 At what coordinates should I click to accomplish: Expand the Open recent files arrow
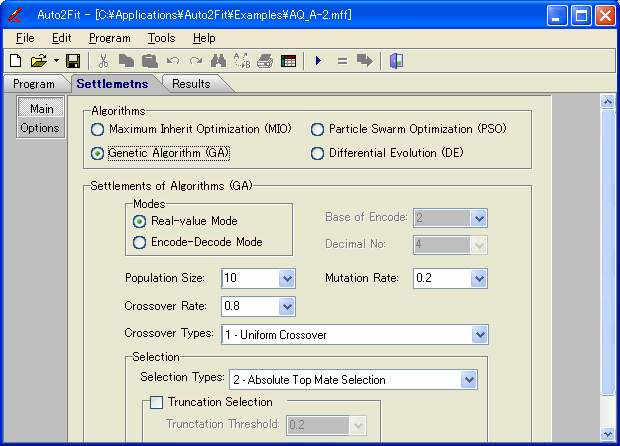coord(57,61)
